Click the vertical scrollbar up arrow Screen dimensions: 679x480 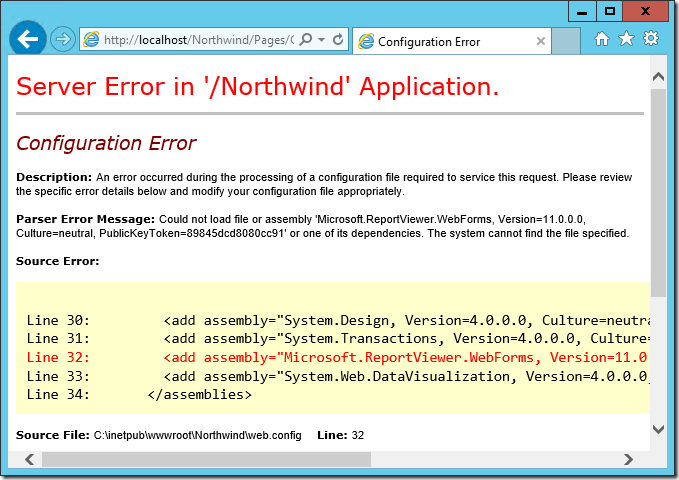(x=658, y=77)
